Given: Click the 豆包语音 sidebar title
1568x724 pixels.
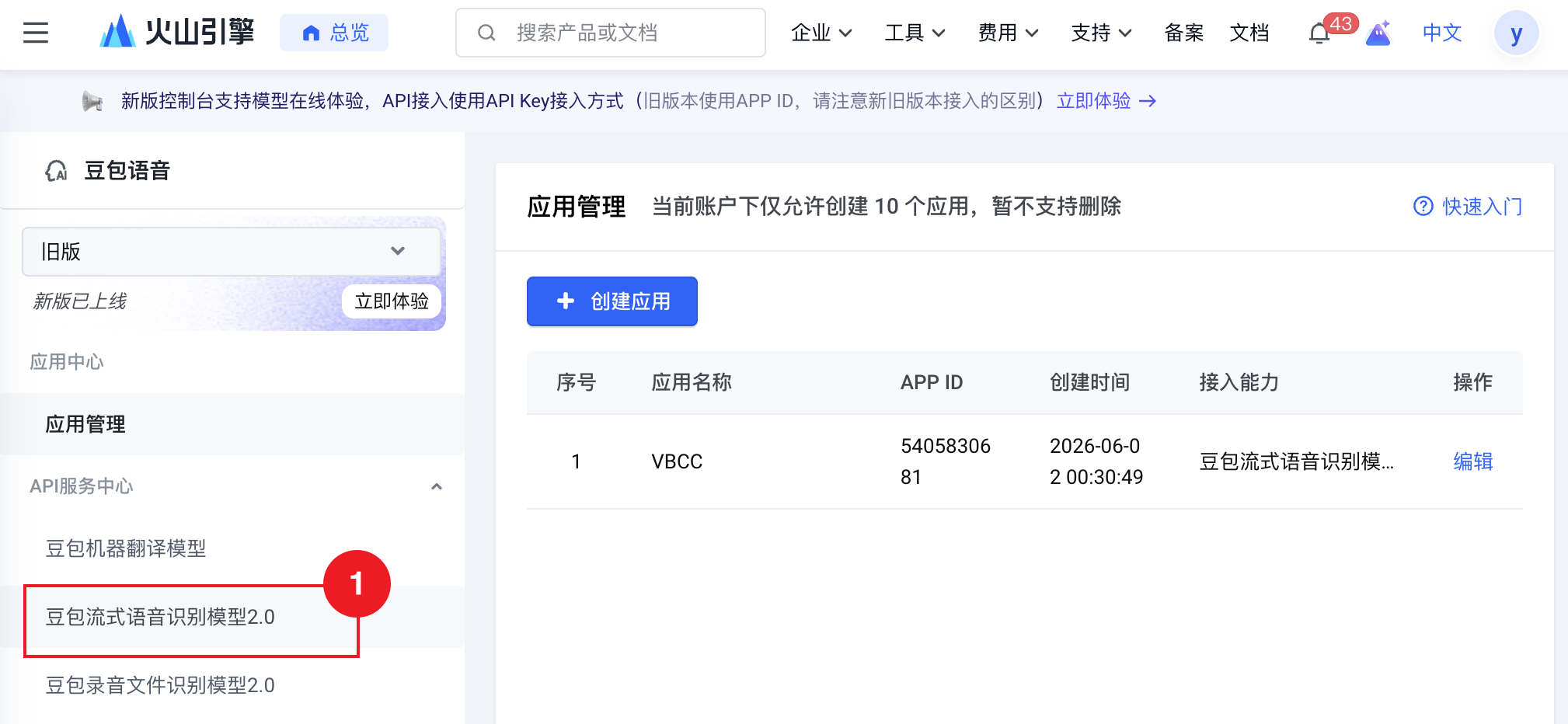Looking at the screenshot, I should pos(127,171).
